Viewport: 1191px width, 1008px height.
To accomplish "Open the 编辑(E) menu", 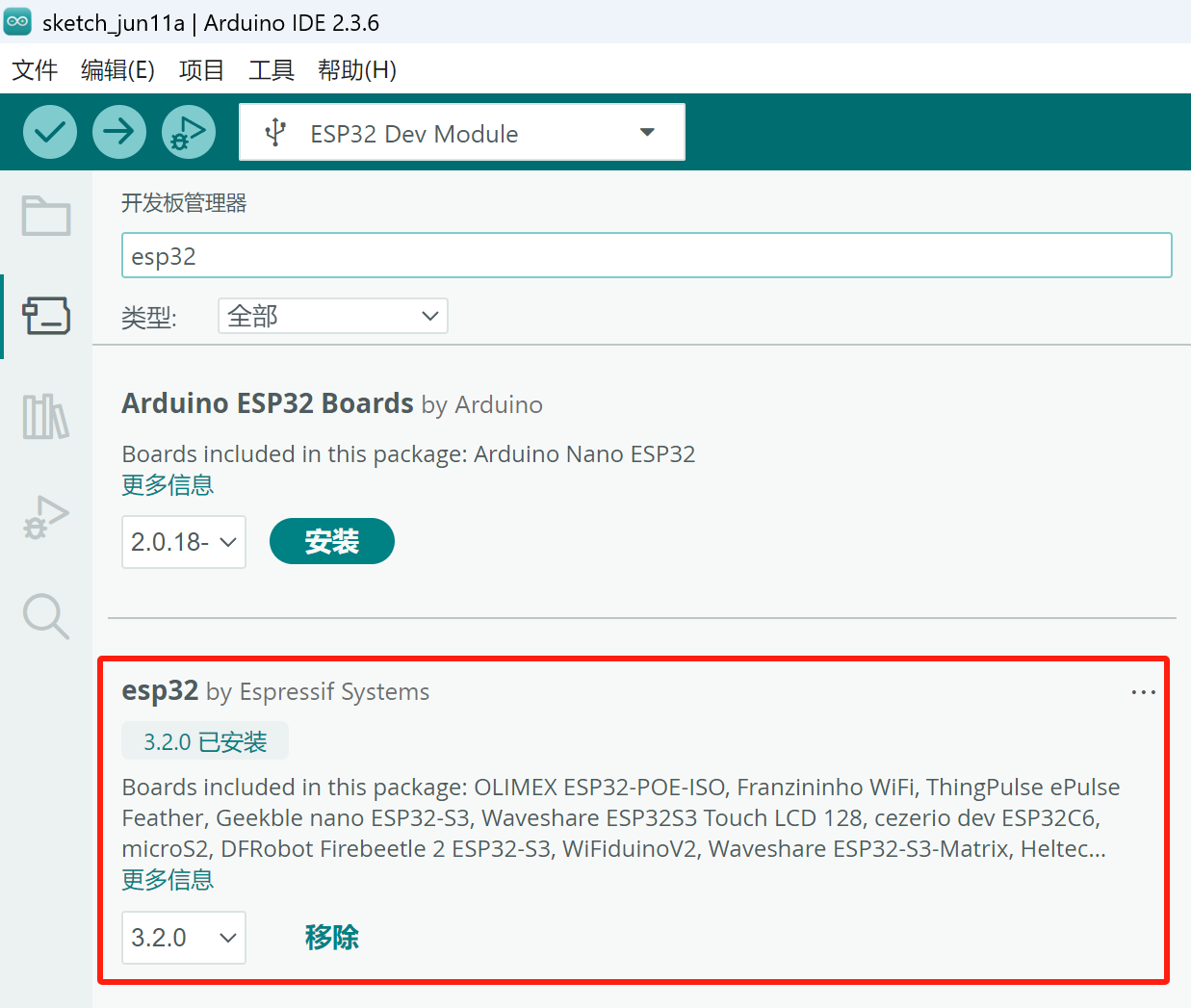I will click(117, 70).
